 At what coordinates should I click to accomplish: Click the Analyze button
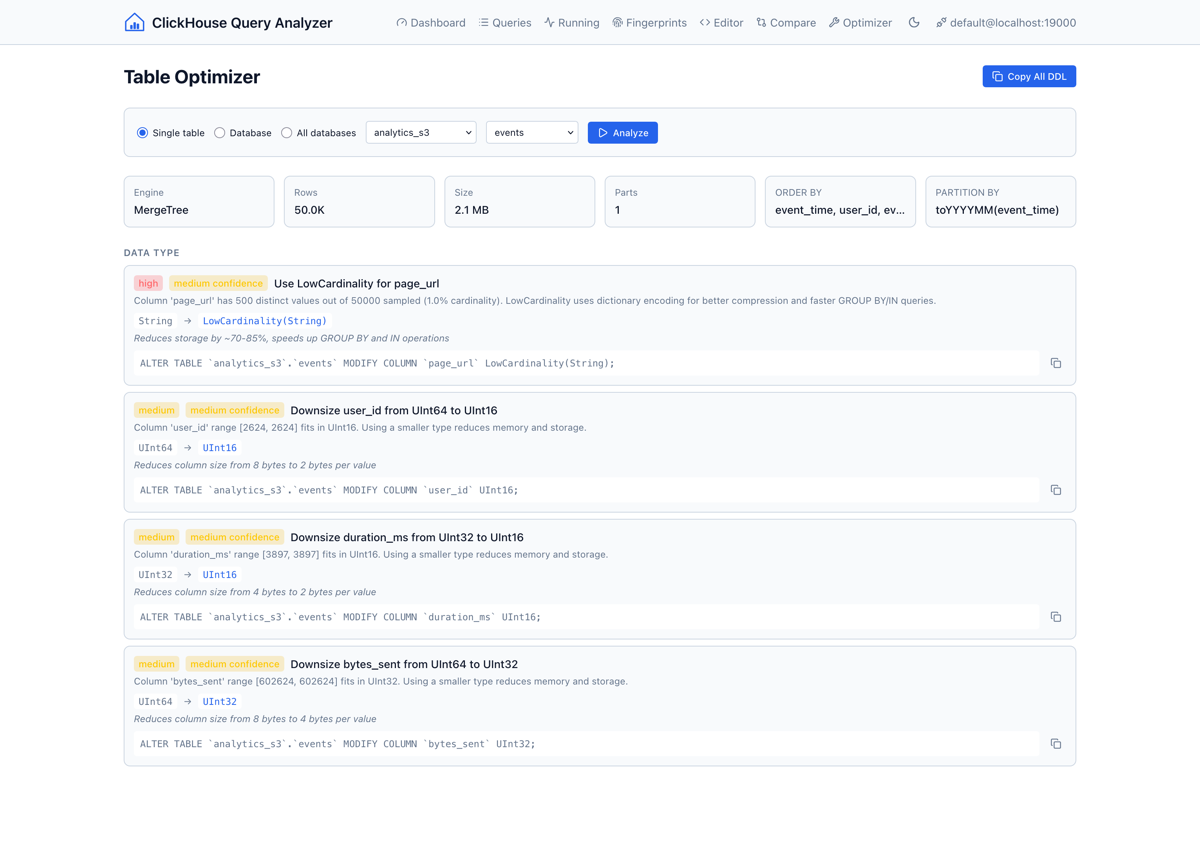pyautogui.click(x=623, y=132)
